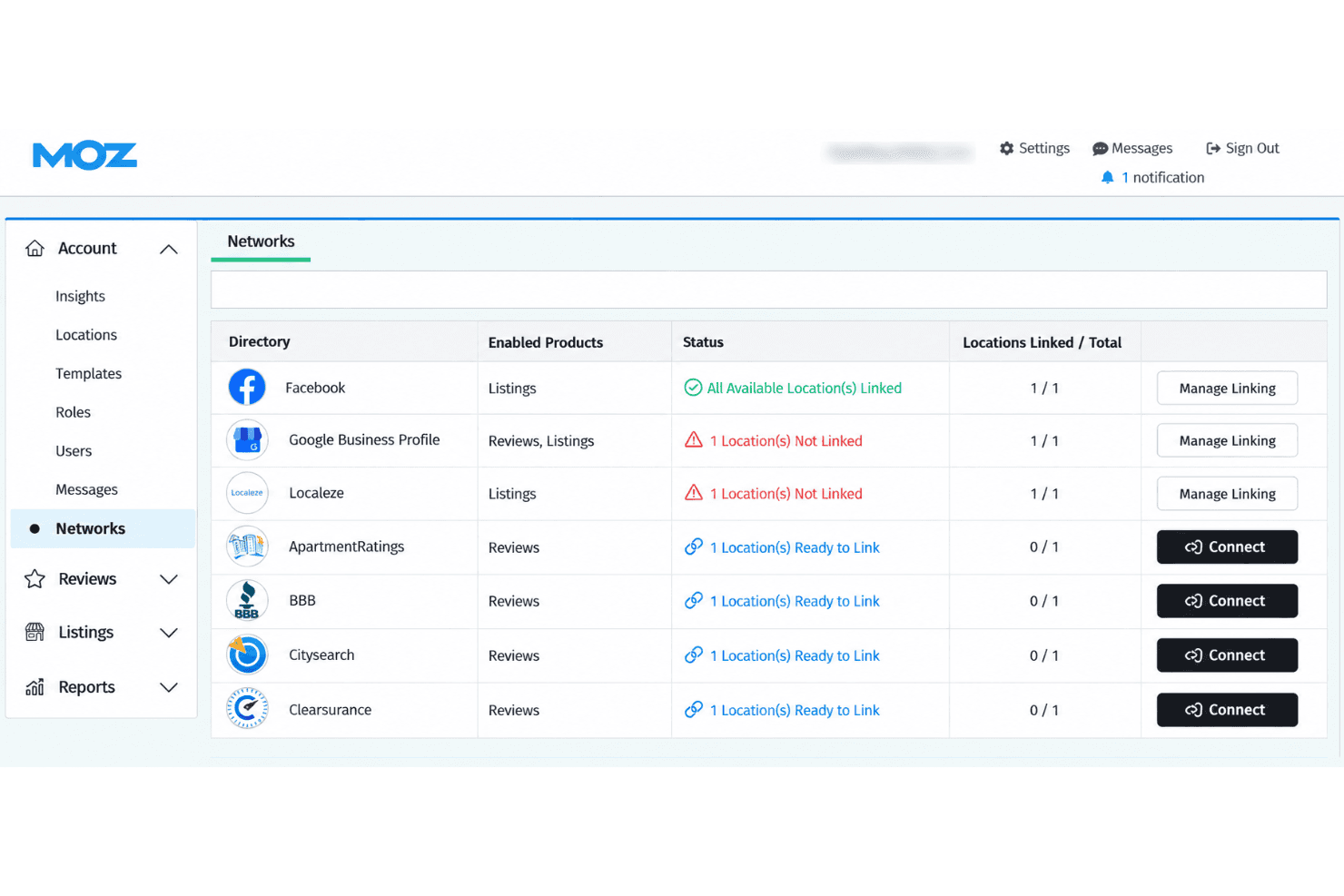
Task: Connect the ApartmentRatings directory
Action: [x=1227, y=546]
